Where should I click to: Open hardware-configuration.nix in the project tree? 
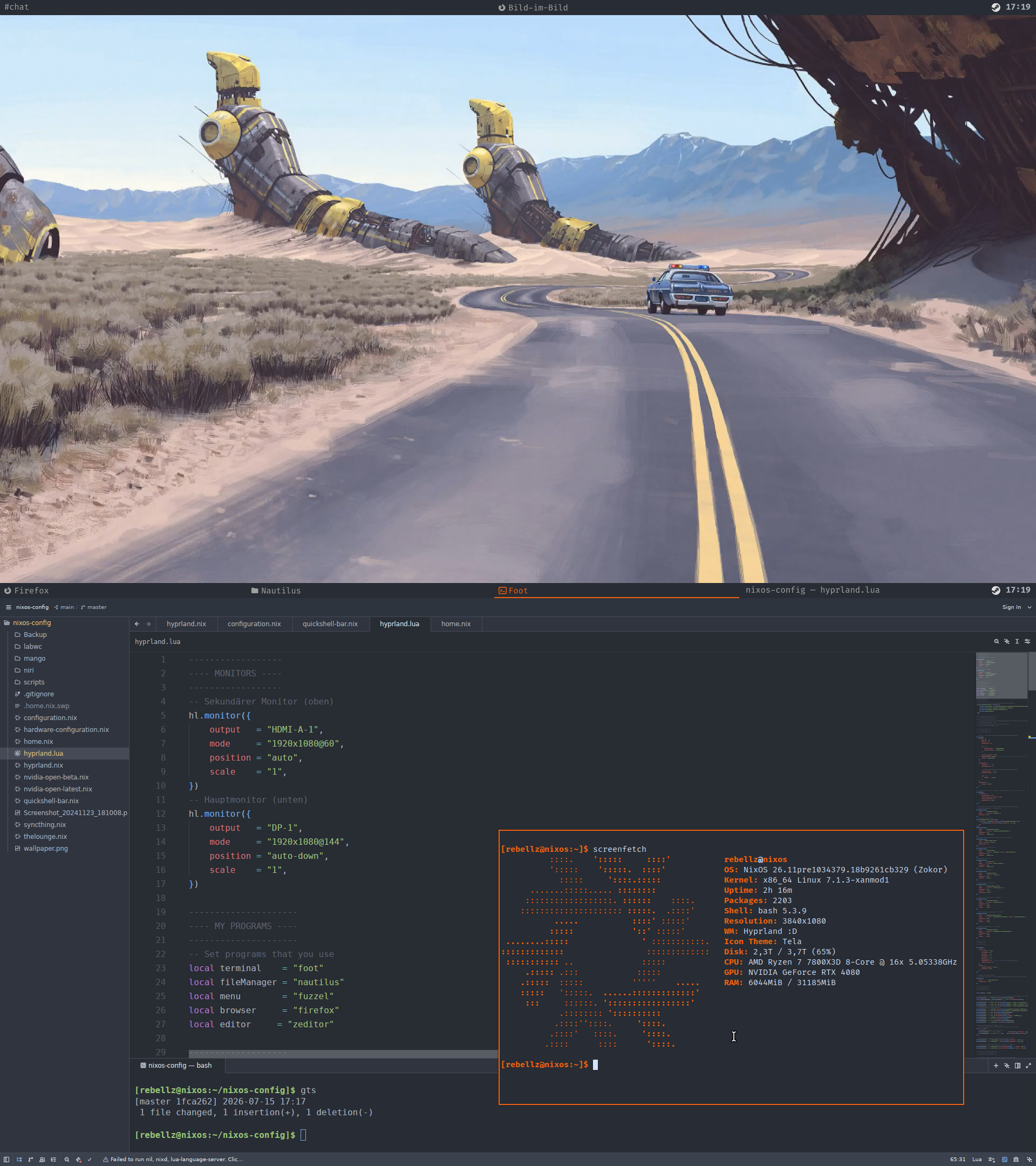pyautogui.click(x=64, y=730)
